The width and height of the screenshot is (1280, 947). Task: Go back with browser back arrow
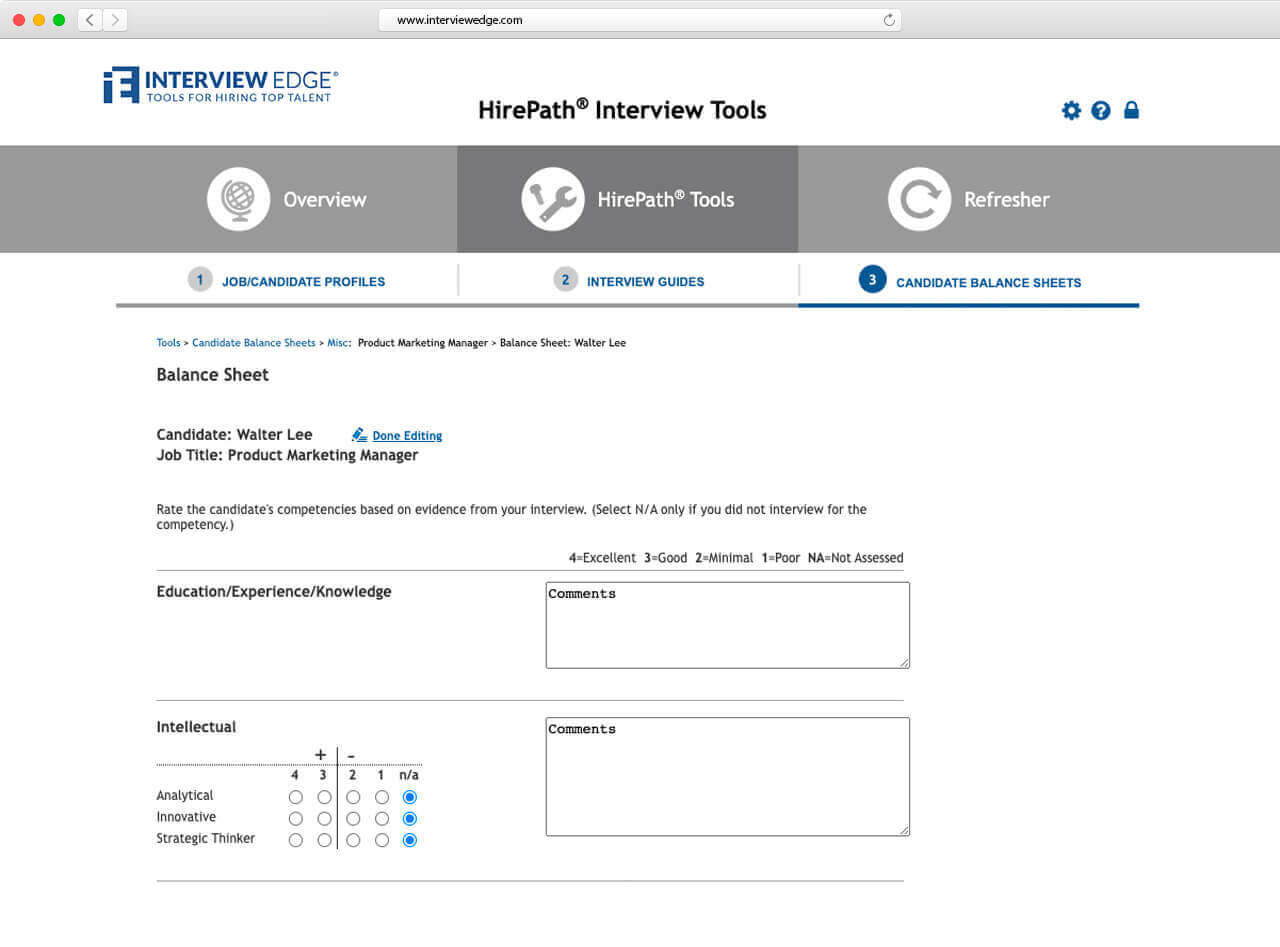pos(90,20)
